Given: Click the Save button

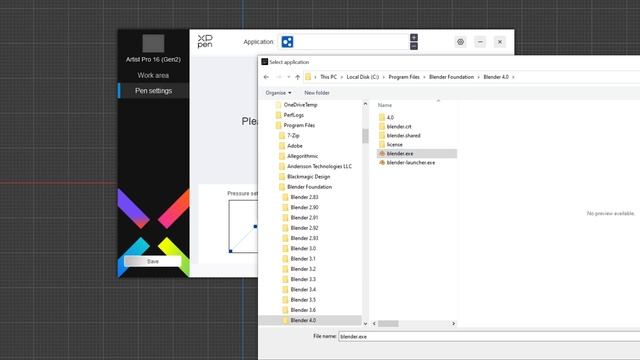Looking at the screenshot, I should coord(152,261).
